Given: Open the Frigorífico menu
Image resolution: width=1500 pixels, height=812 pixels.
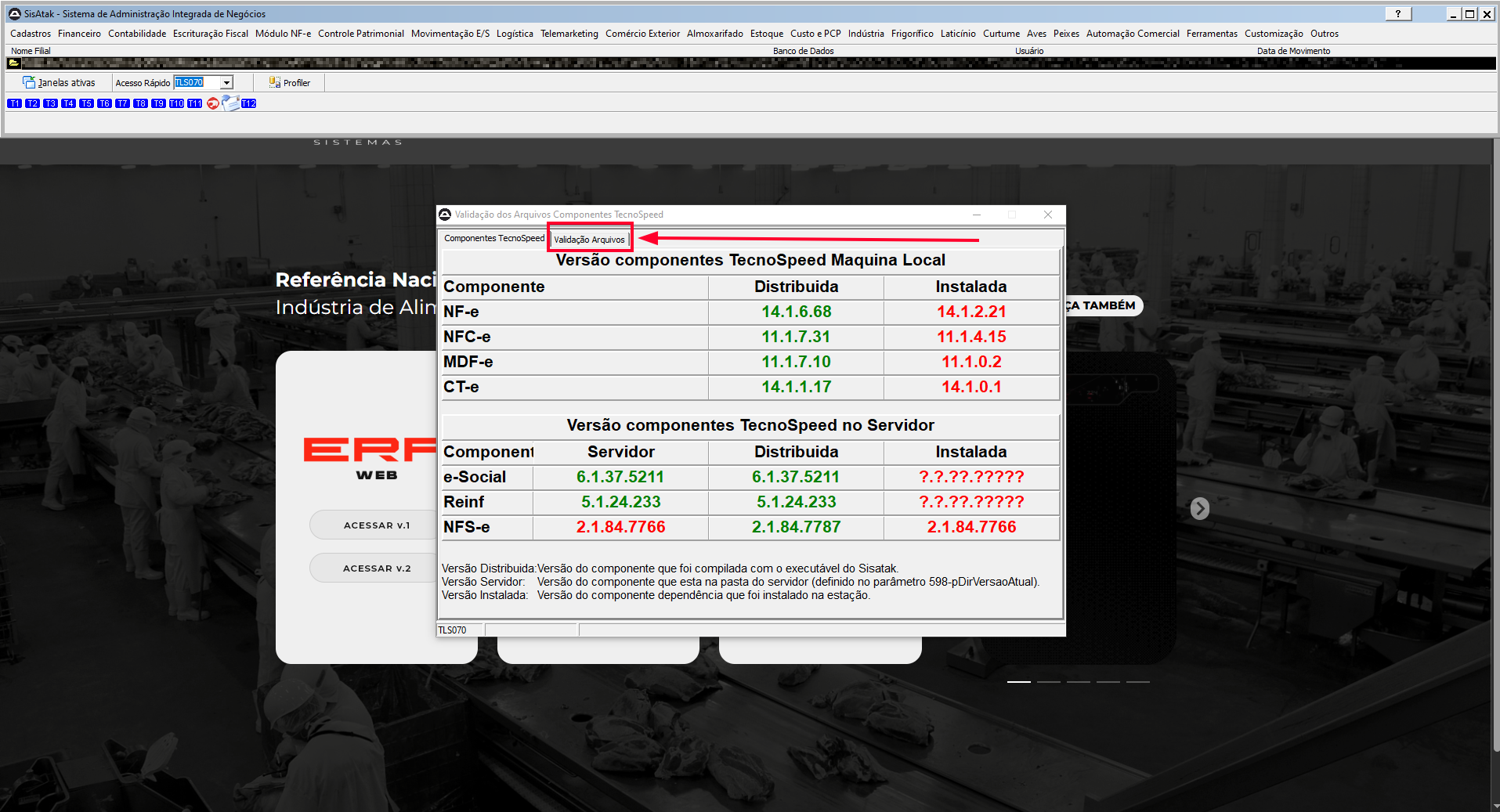Looking at the screenshot, I should coord(913,34).
